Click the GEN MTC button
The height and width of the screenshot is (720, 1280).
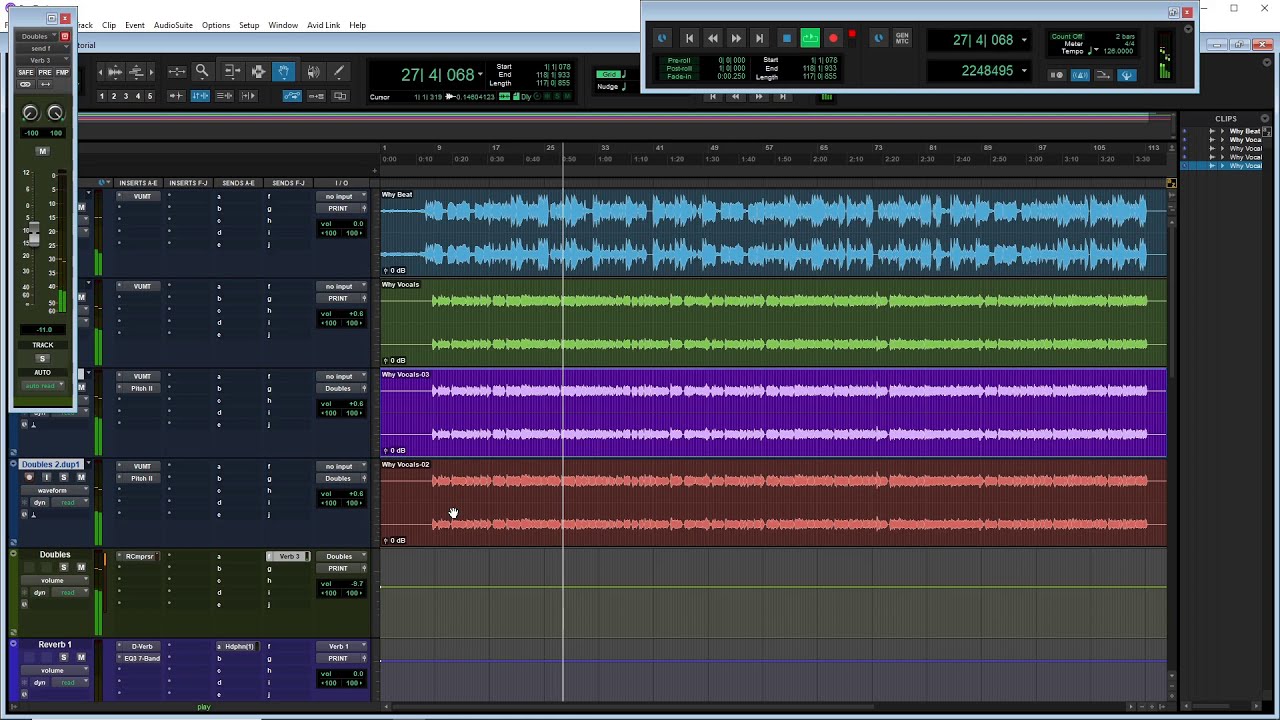903,38
